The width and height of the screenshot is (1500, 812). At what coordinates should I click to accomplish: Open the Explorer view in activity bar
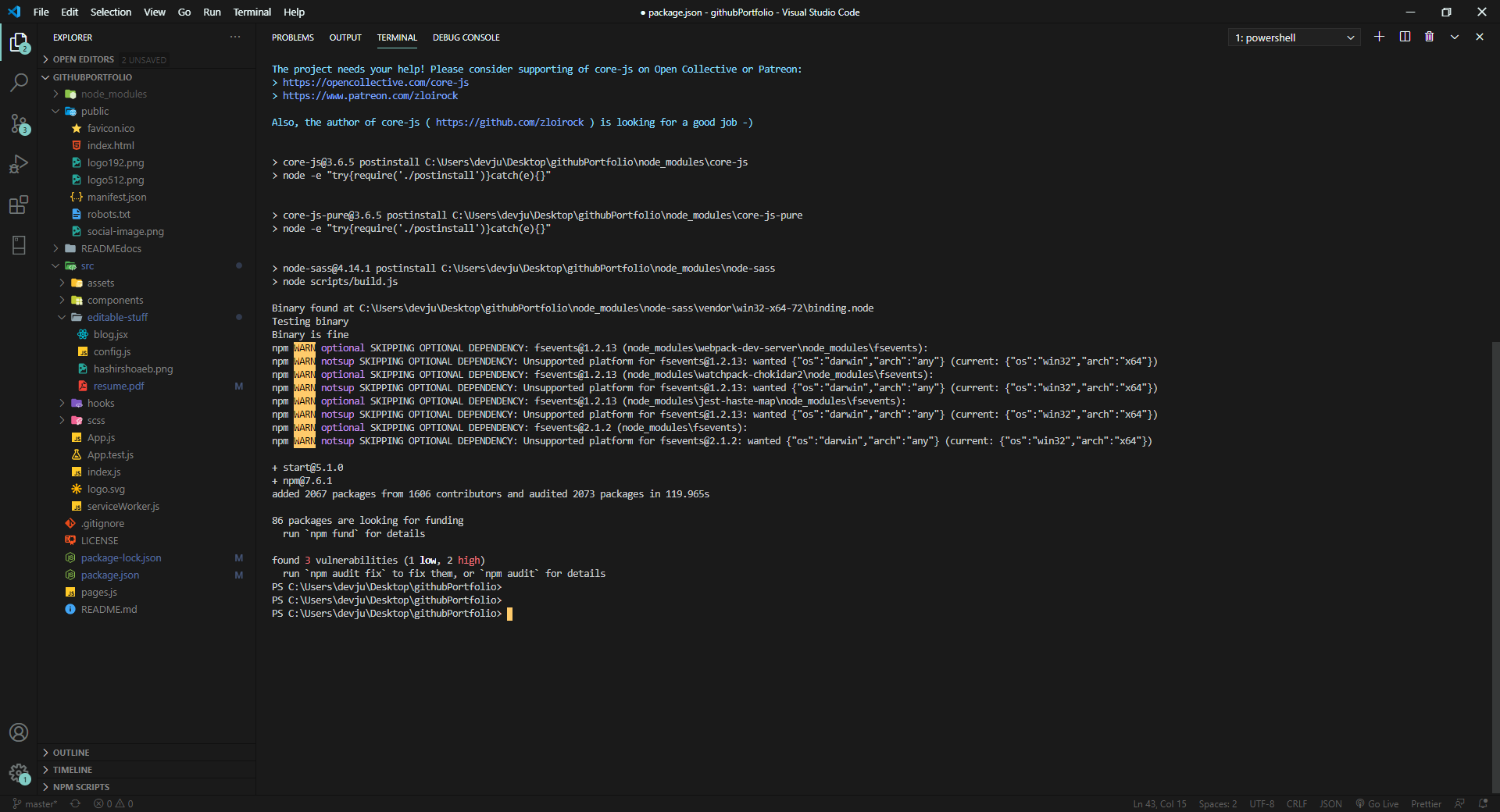point(19,43)
